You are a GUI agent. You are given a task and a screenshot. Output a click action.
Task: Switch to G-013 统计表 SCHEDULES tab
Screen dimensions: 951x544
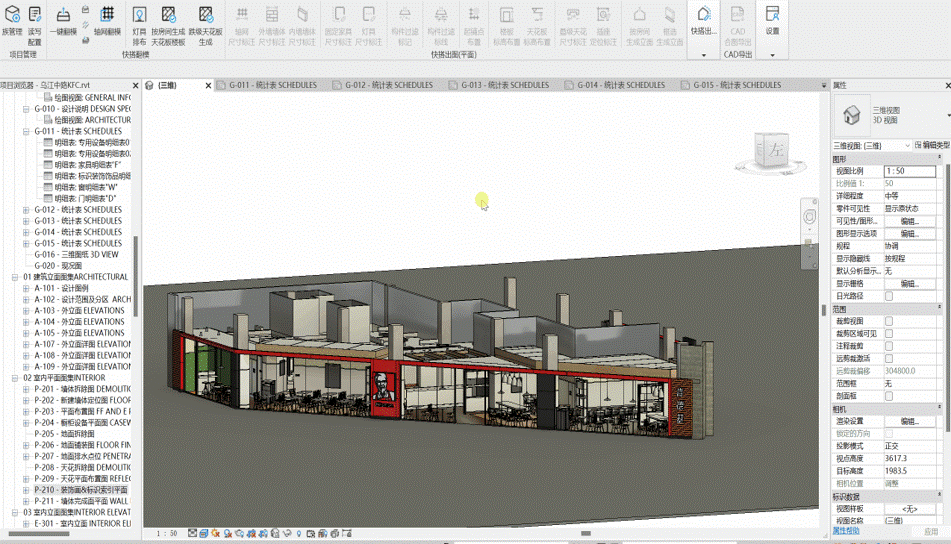pyautogui.click(x=505, y=85)
